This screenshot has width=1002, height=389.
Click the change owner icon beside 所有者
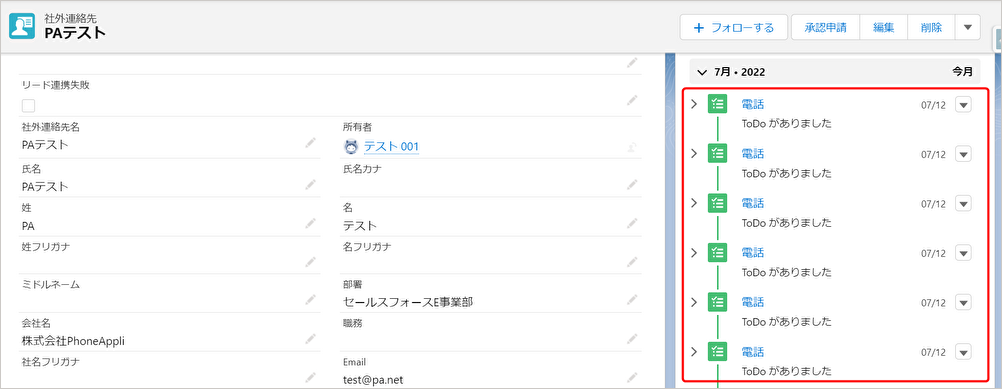click(x=632, y=147)
